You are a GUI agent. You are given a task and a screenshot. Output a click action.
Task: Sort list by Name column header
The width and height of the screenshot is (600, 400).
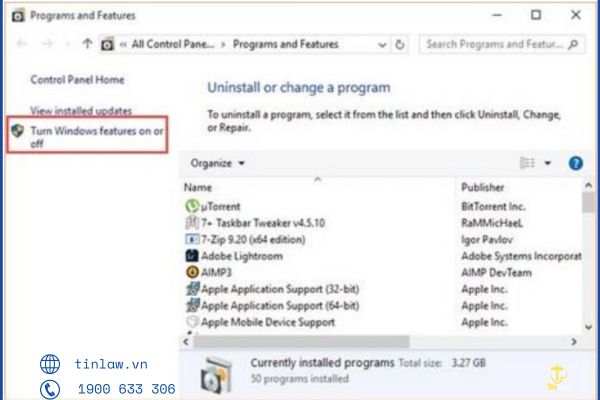[x=198, y=187]
